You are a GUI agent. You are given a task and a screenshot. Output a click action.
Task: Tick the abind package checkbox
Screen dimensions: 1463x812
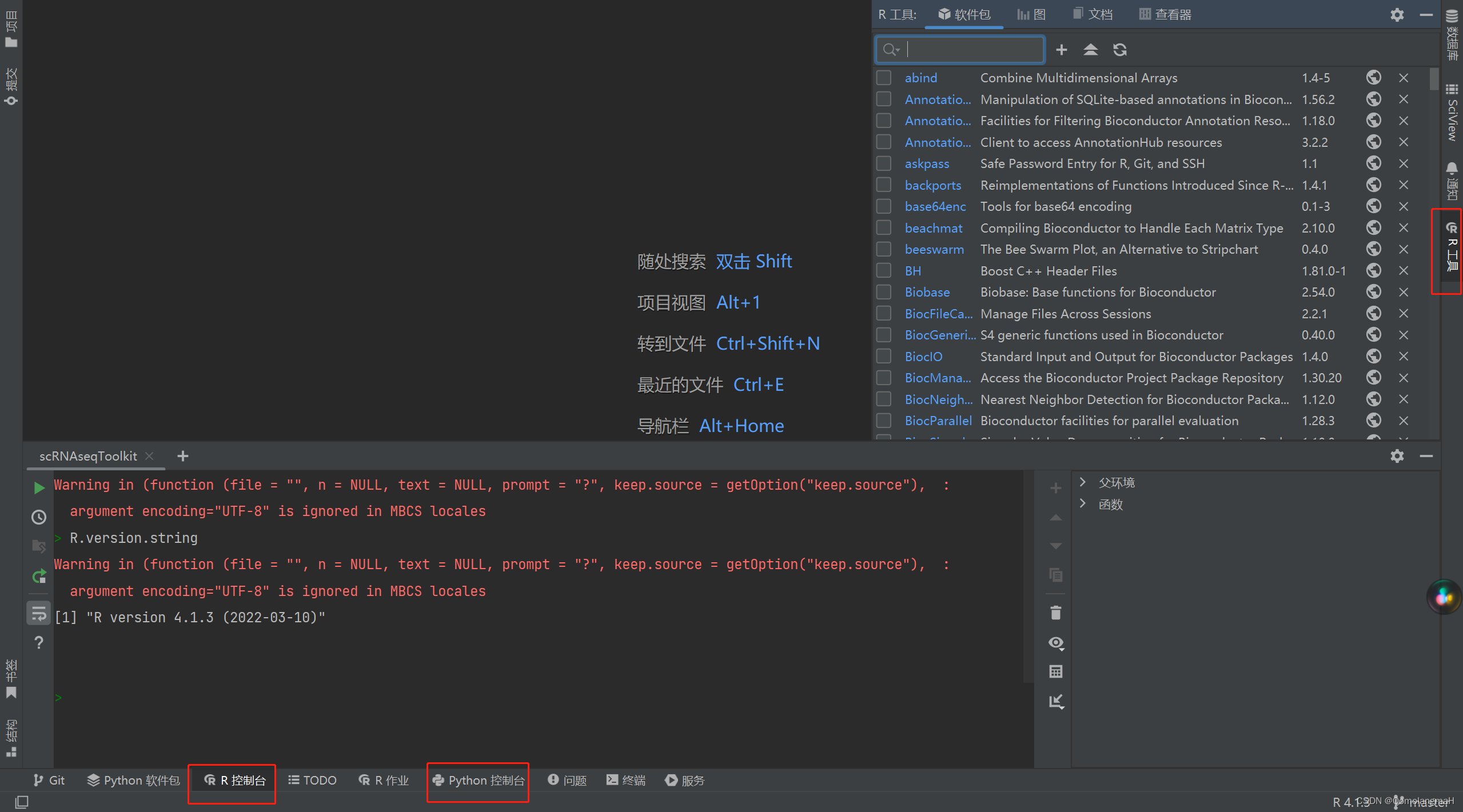click(884, 78)
